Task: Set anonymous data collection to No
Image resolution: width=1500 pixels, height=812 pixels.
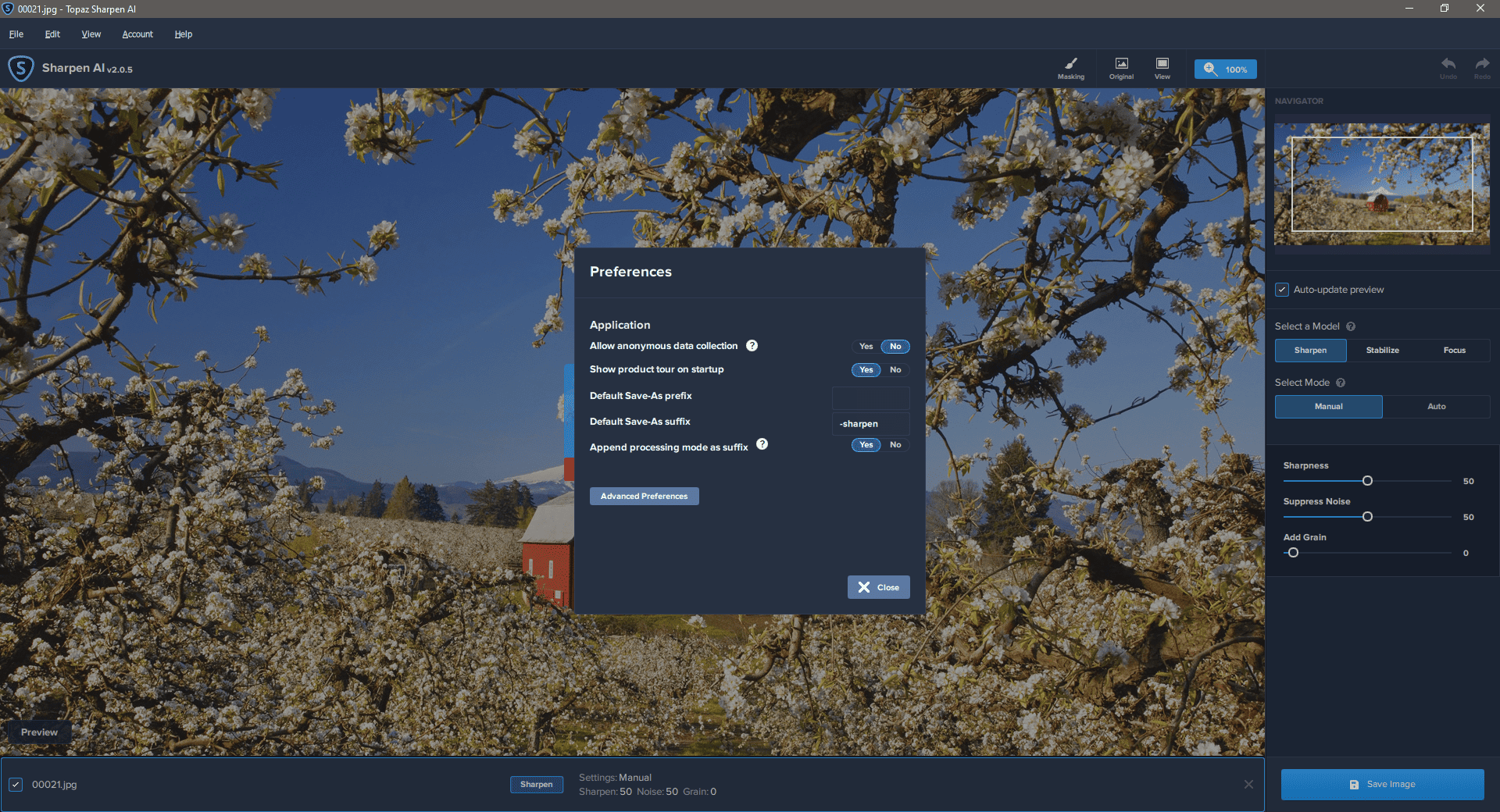Action: 895,347
